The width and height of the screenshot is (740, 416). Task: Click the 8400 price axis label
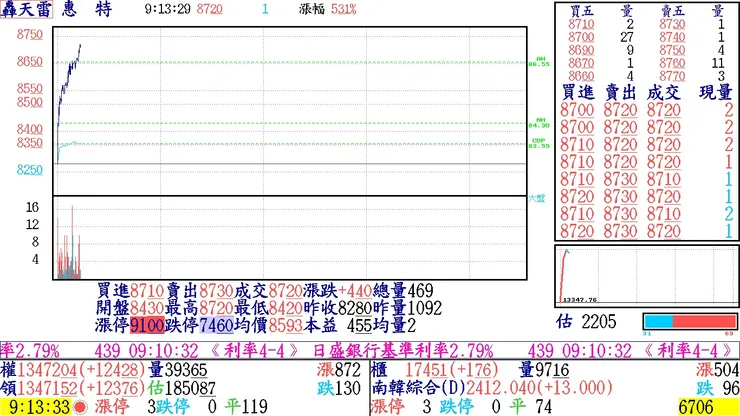coord(30,129)
